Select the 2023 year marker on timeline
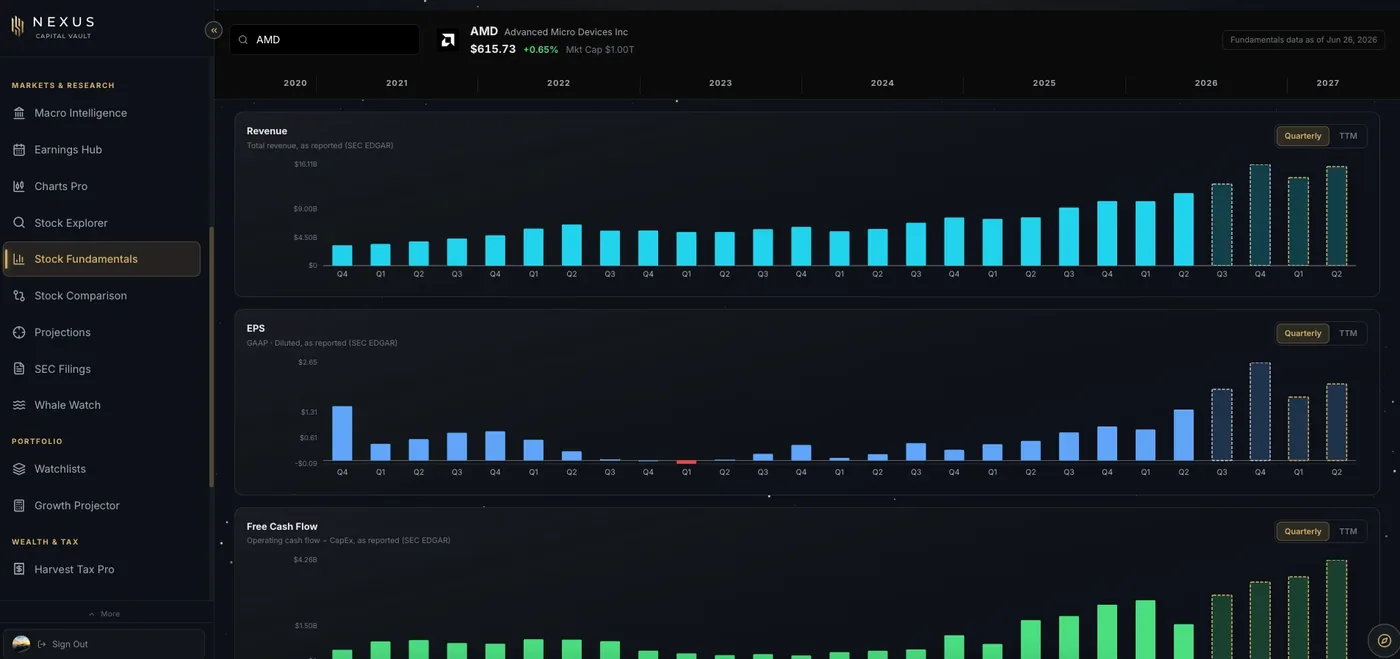This screenshot has height=659, width=1400. pyautogui.click(x=720, y=83)
